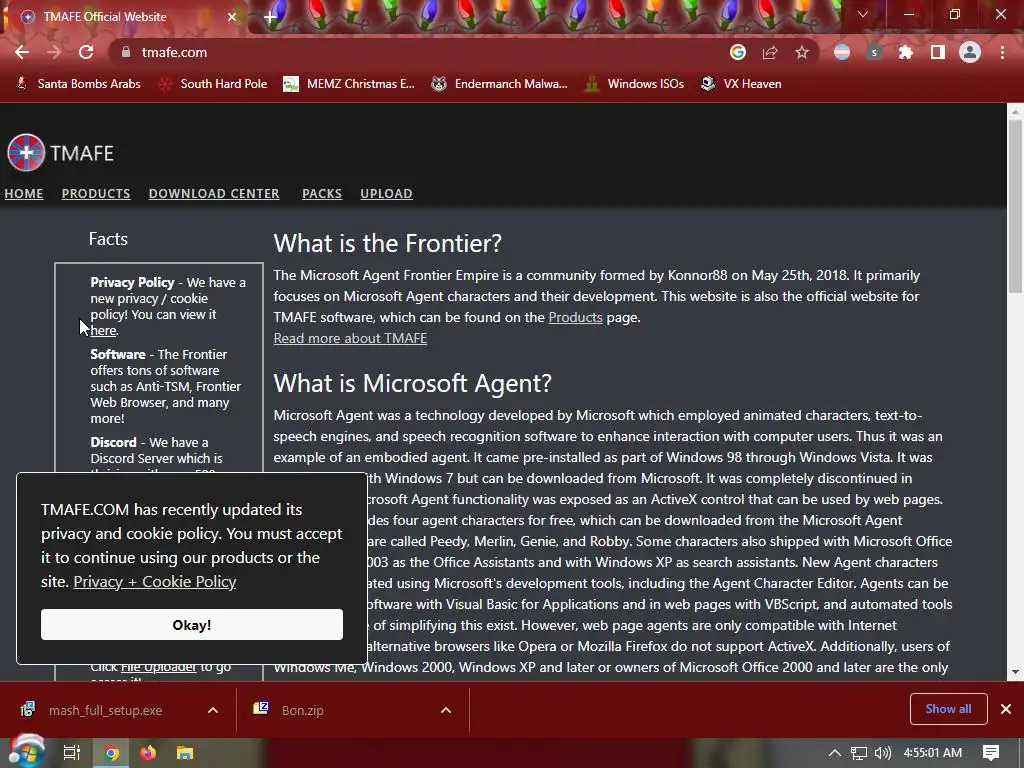Click the 'What is Microsoft Agent?' heading
Viewport: 1024px width, 768px height.
point(413,383)
